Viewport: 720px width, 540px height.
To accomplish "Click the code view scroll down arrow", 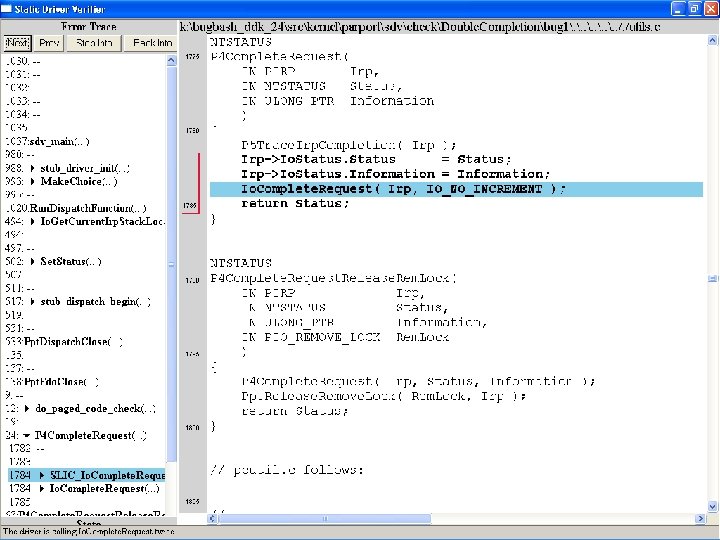I will click(x=713, y=506).
